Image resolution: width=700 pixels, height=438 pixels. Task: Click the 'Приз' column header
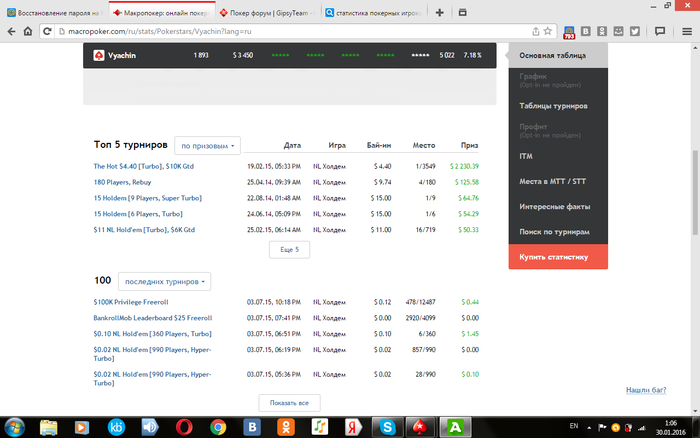click(x=470, y=145)
